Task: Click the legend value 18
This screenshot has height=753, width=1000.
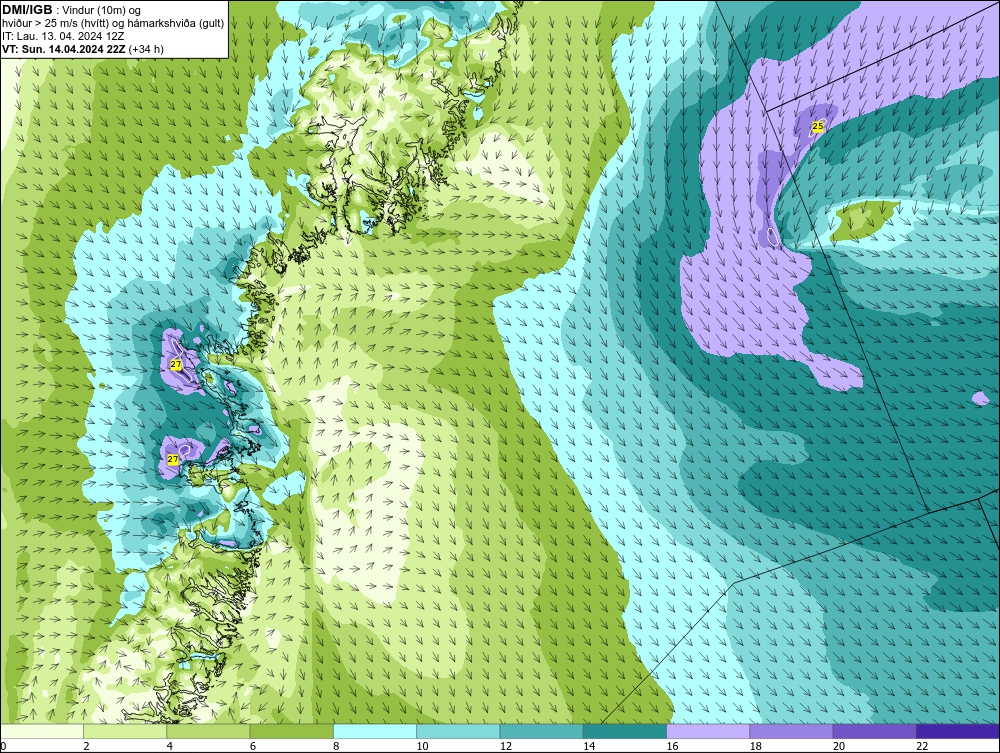Action: pyautogui.click(x=756, y=746)
